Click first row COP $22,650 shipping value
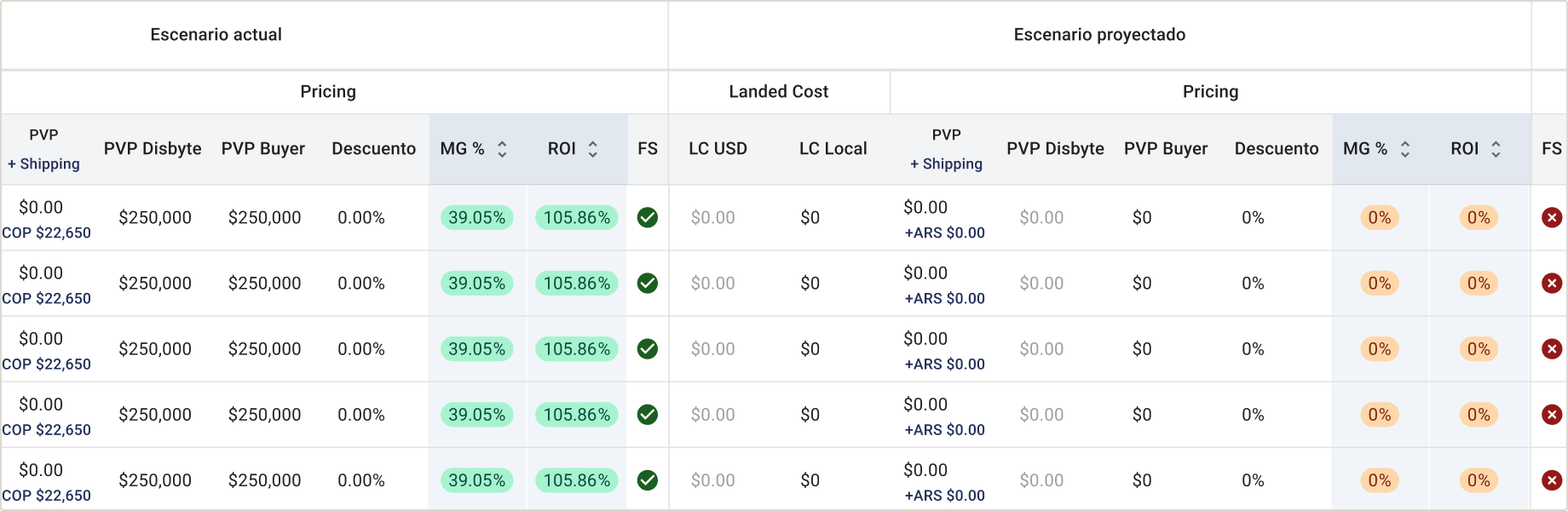 [46, 233]
